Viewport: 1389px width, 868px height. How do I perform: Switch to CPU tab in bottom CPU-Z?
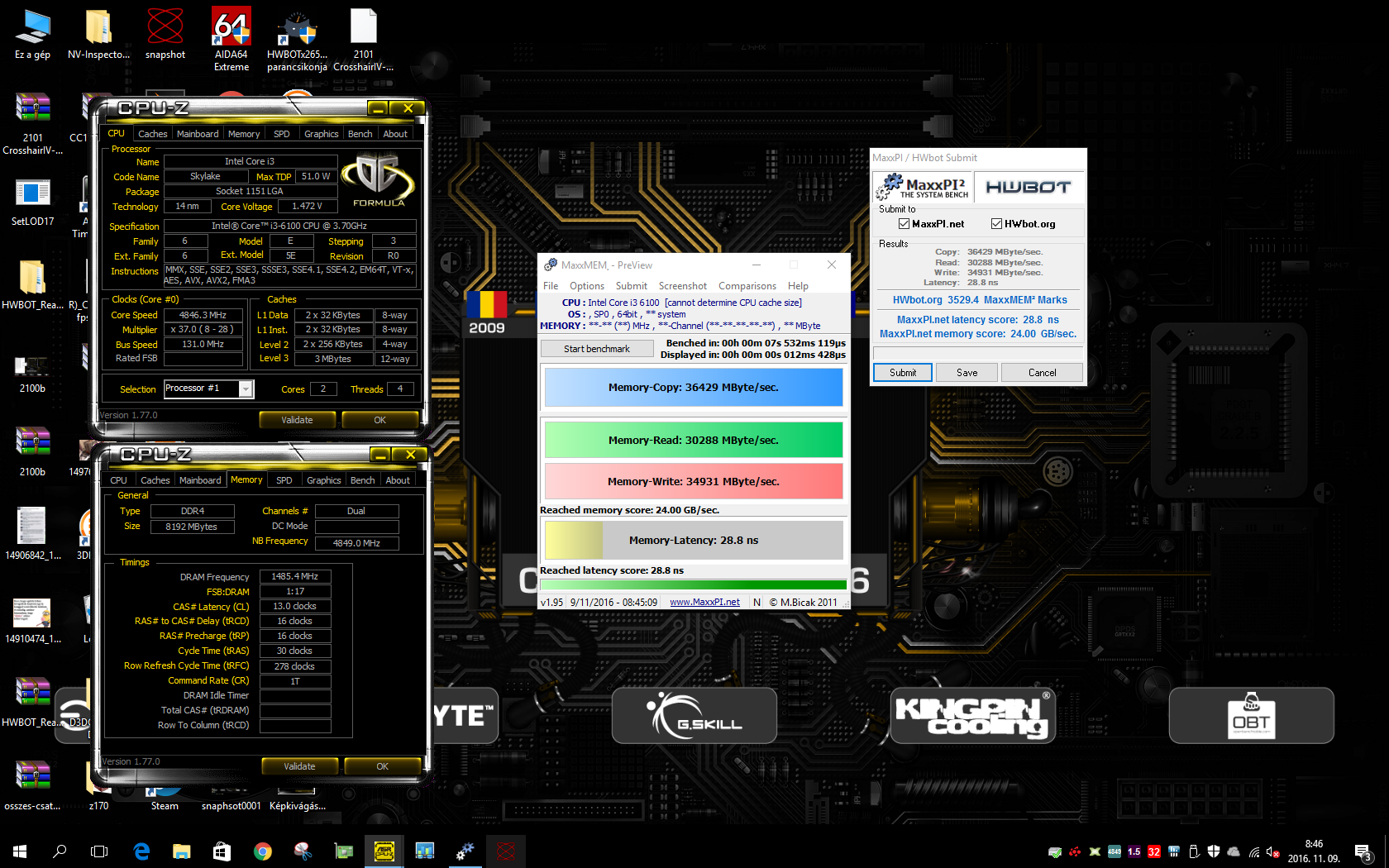[118, 480]
